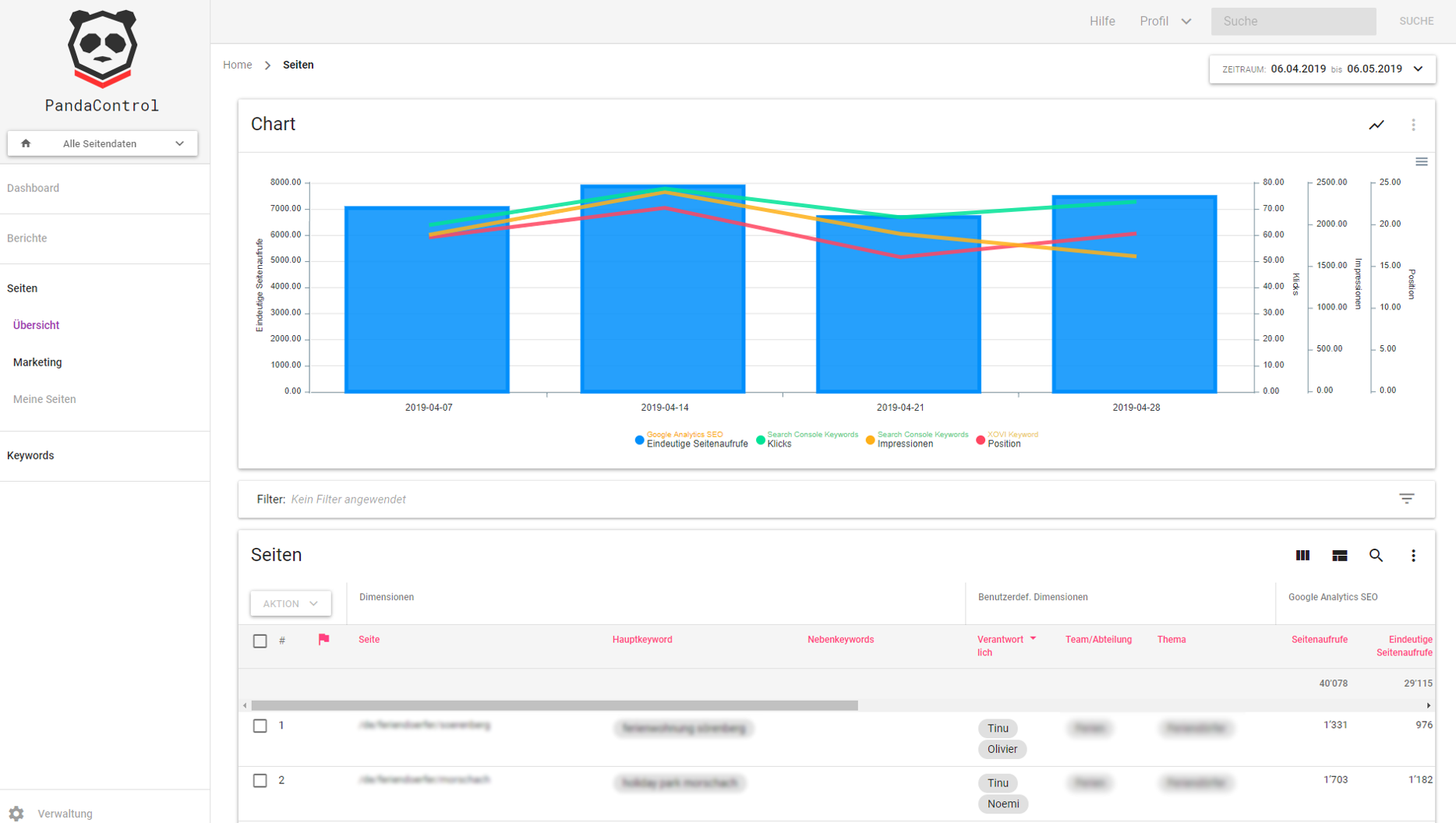The image size is (1456, 823).
Task: Click the line chart type icon
Action: click(1376, 125)
